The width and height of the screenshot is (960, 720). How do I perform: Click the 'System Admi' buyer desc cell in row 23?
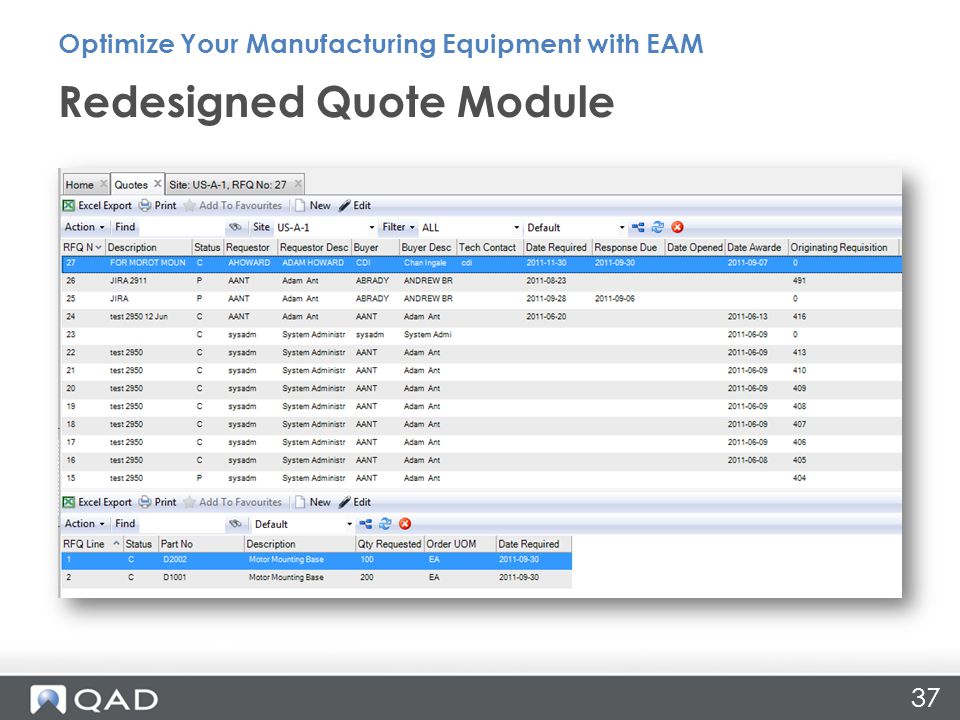coord(427,334)
